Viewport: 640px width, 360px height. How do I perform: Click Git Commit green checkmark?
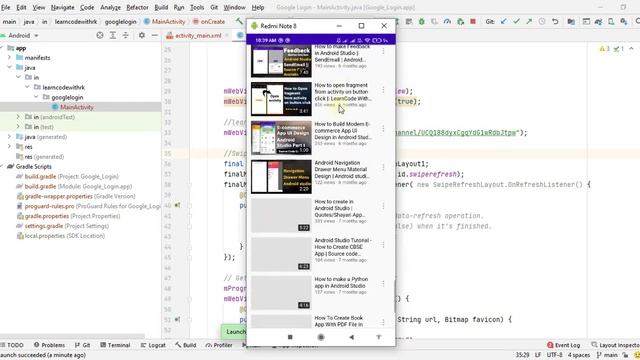point(516,21)
